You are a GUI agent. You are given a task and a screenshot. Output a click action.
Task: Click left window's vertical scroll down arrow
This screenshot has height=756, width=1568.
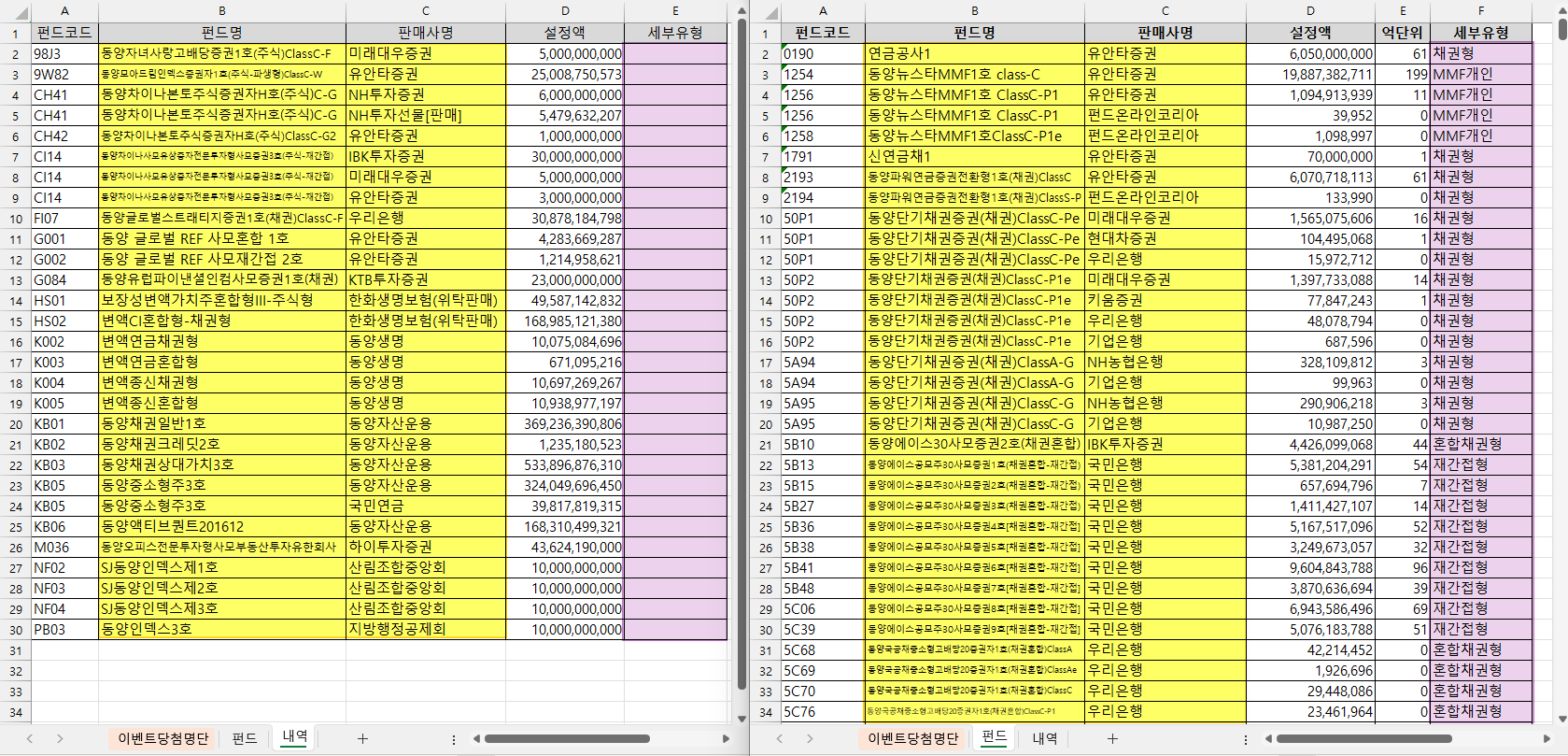click(x=742, y=718)
